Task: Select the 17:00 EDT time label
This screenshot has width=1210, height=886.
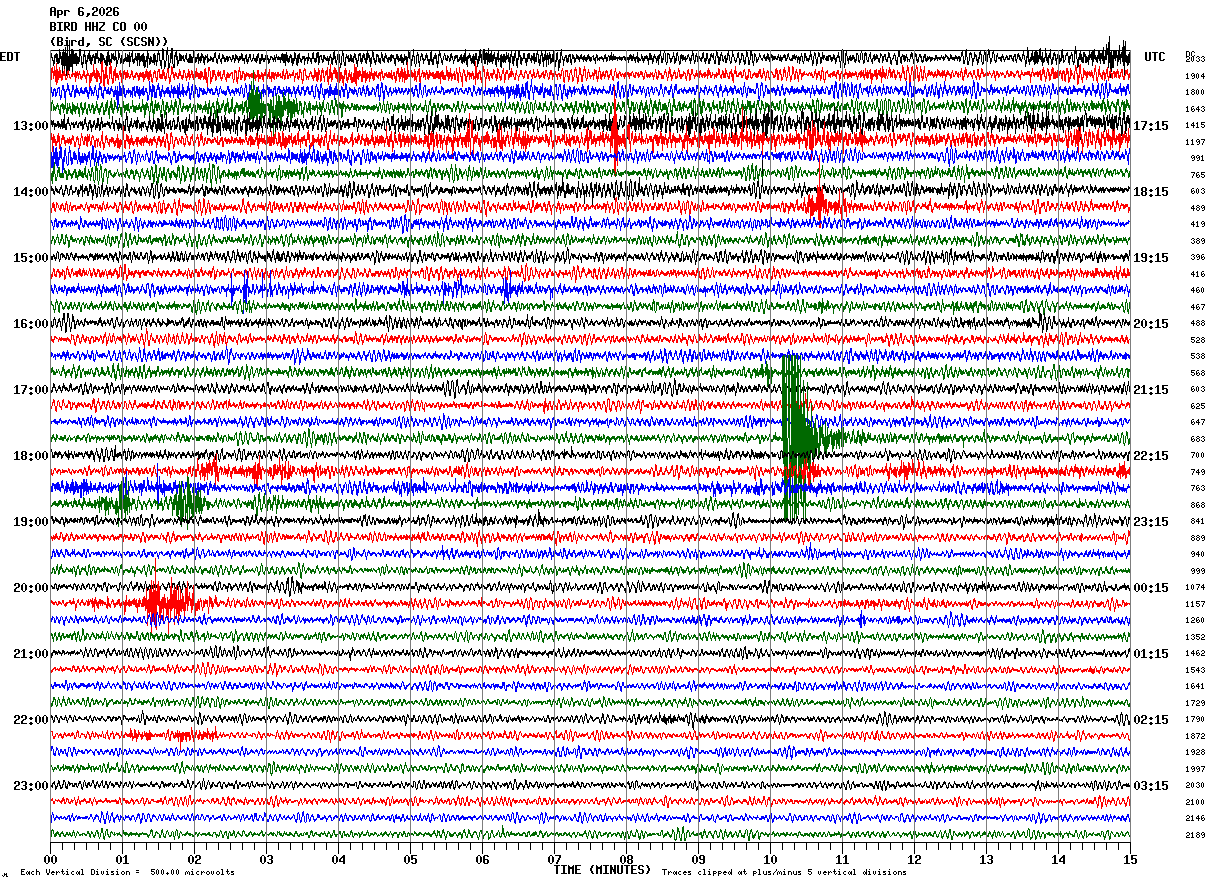Action: click(x=31, y=390)
